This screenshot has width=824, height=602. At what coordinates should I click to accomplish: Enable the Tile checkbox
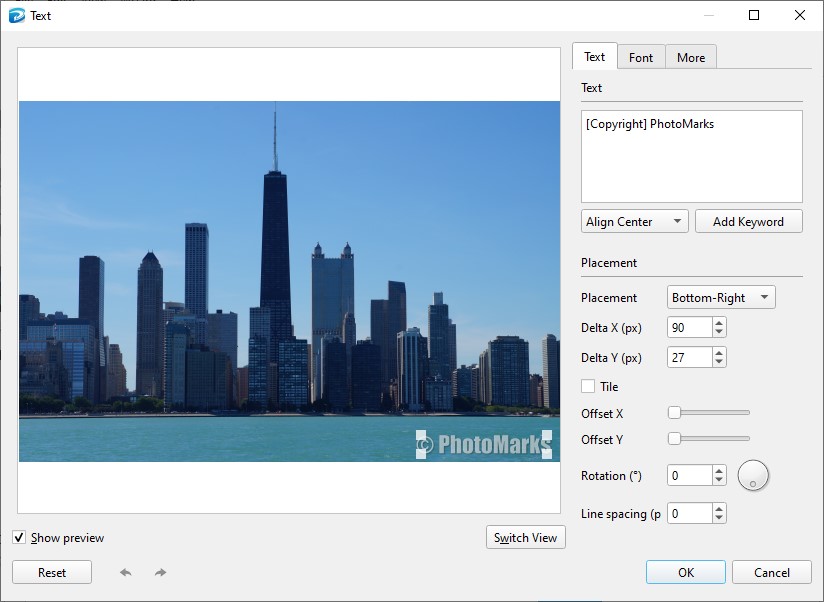(x=588, y=387)
